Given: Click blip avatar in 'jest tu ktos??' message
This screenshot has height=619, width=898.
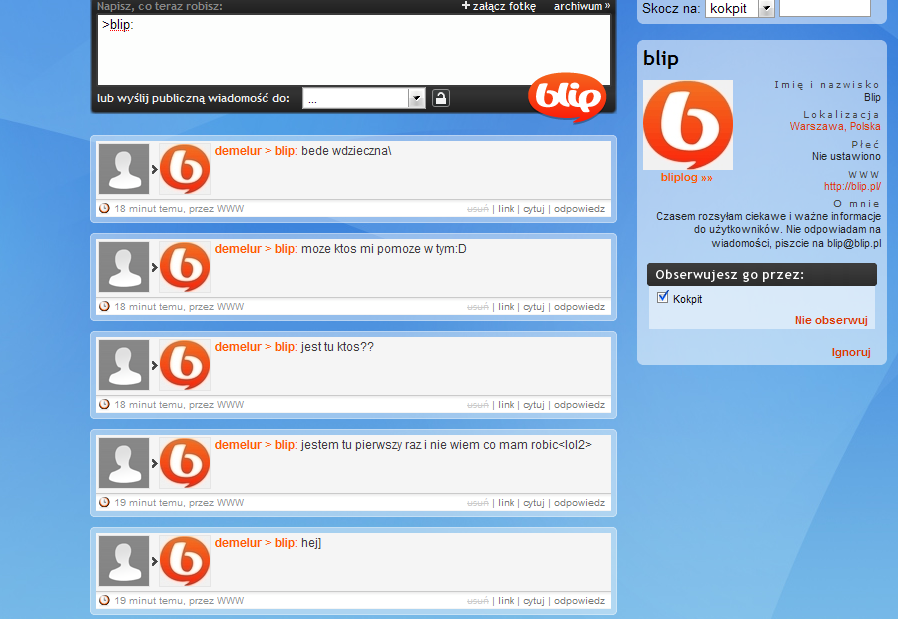Looking at the screenshot, I should (184, 365).
